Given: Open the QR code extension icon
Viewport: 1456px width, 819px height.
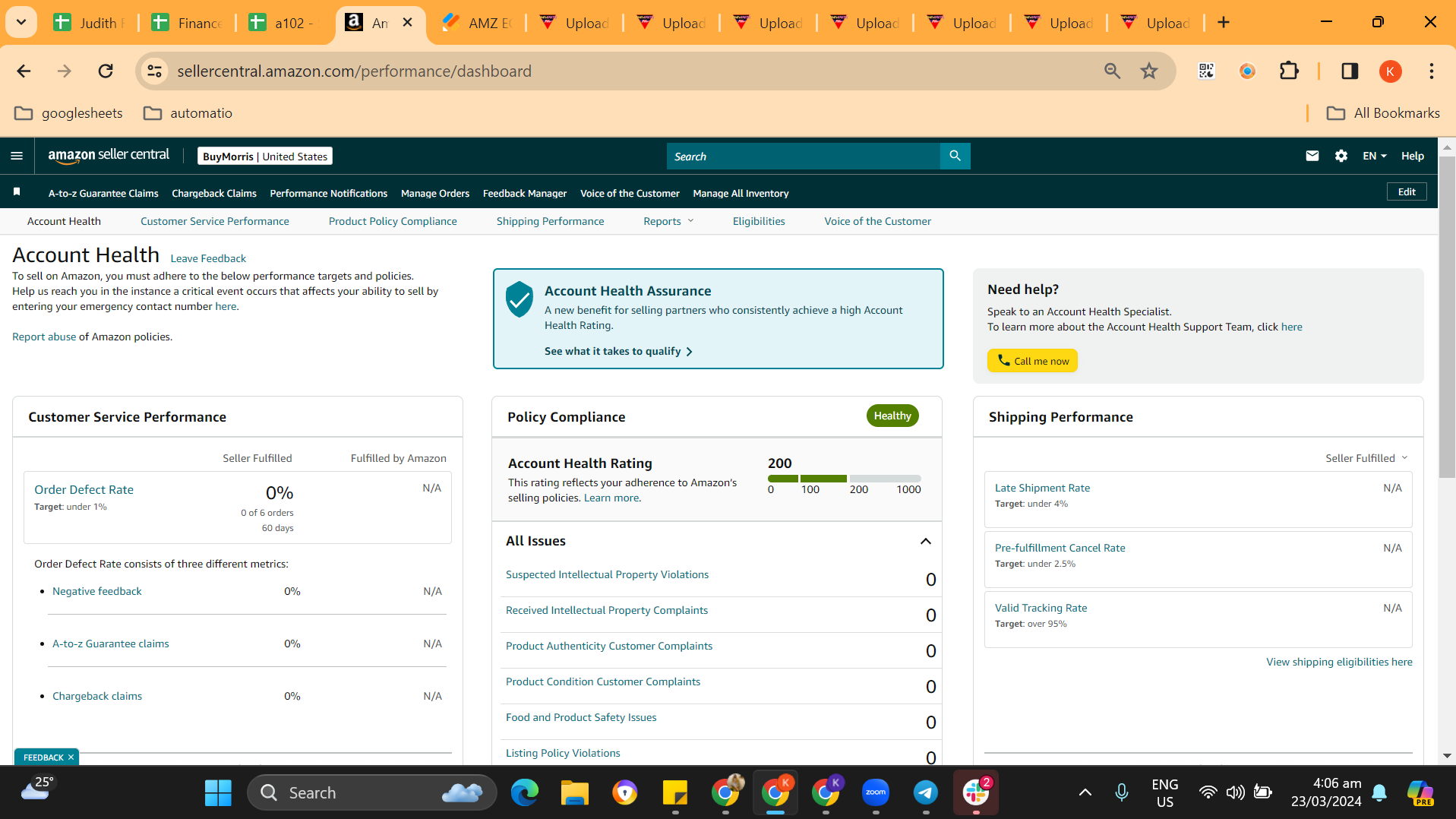Looking at the screenshot, I should point(1206,71).
